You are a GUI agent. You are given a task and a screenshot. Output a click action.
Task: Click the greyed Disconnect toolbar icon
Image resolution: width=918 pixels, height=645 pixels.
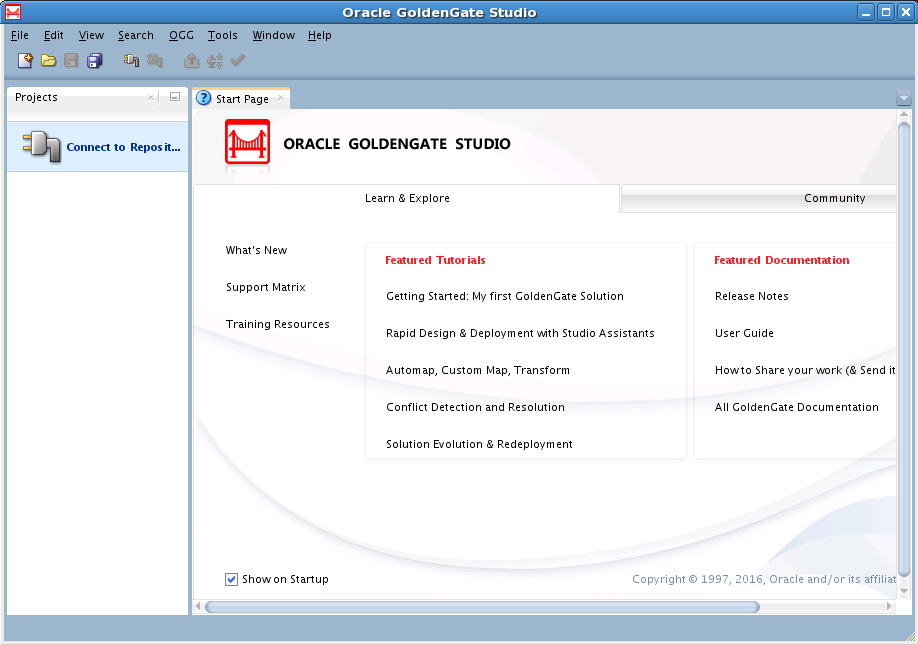tap(155, 60)
